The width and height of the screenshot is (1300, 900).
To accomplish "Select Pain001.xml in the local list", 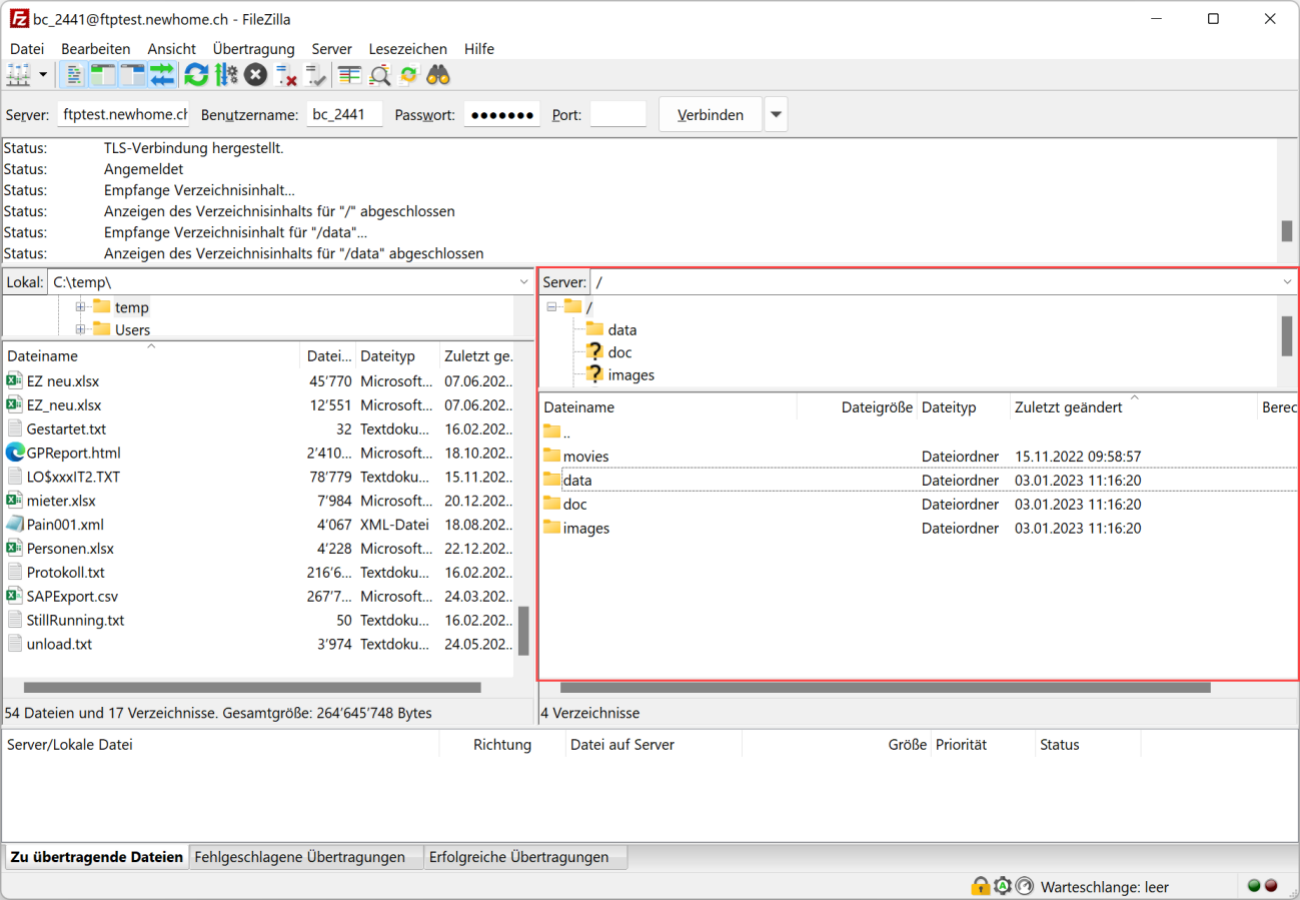I will pyautogui.click(x=65, y=524).
